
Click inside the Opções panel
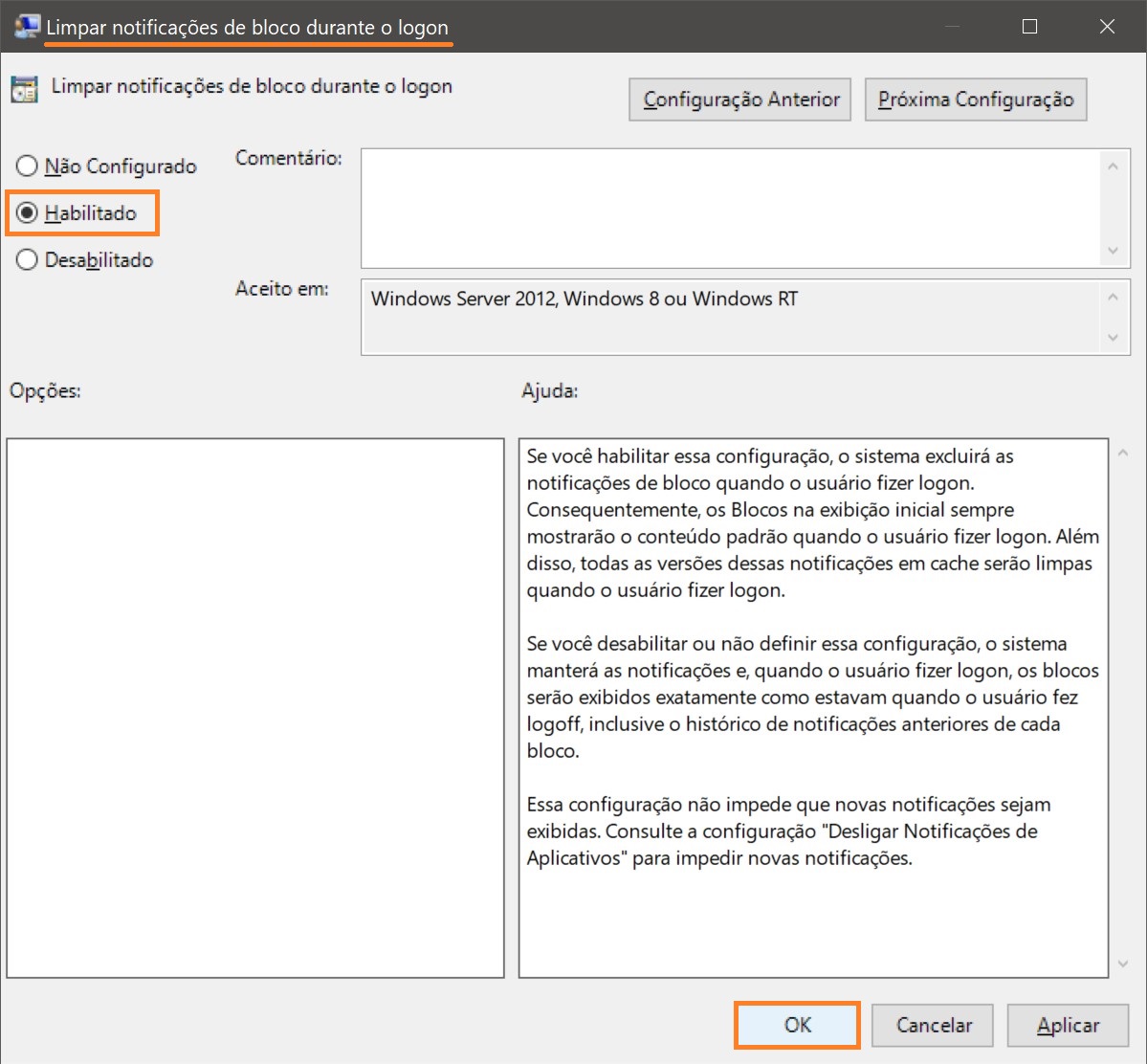click(x=254, y=707)
